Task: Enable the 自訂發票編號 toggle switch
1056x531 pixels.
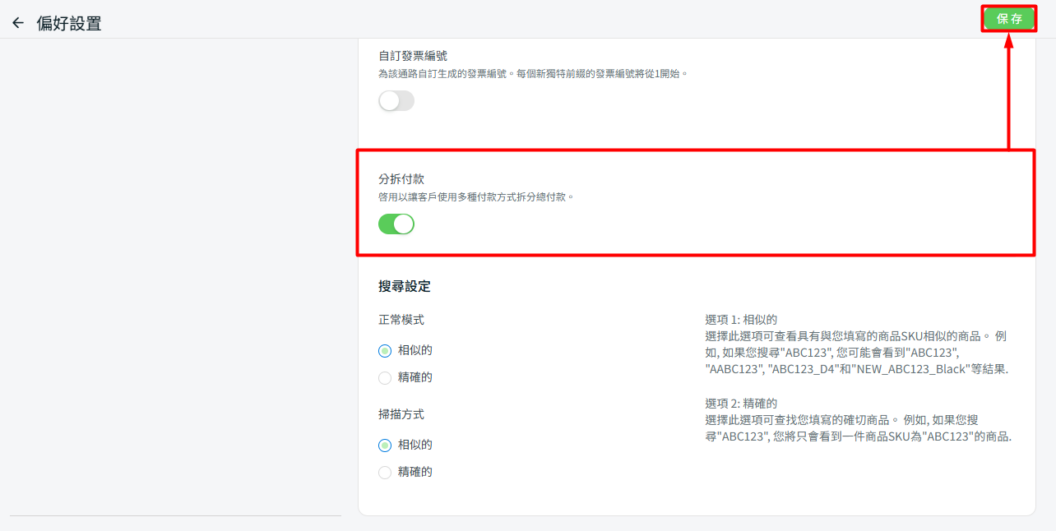Action: tap(396, 101)
